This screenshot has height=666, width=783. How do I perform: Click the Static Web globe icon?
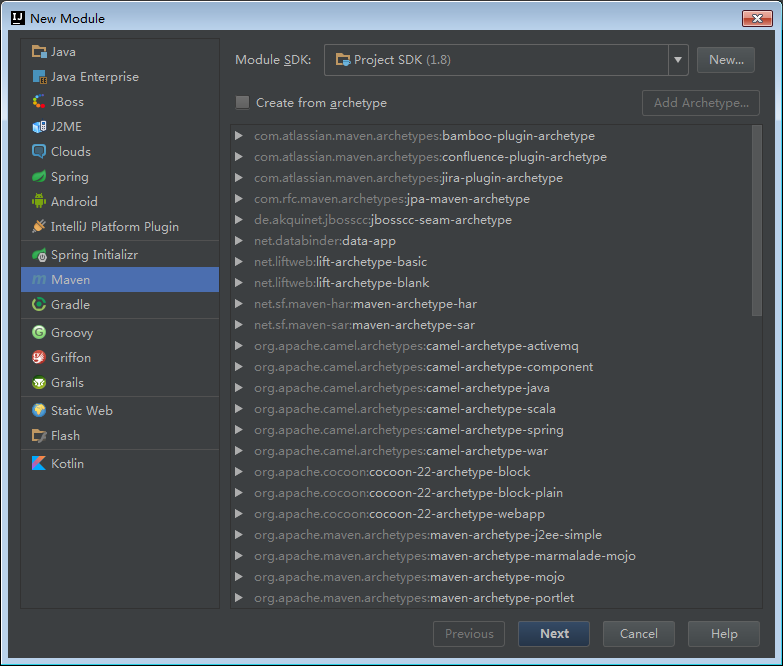(39, 410)
